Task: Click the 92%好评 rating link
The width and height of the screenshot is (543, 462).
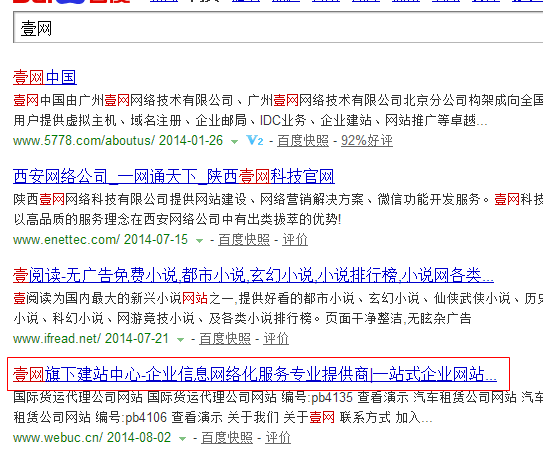Action: [367, 141]
